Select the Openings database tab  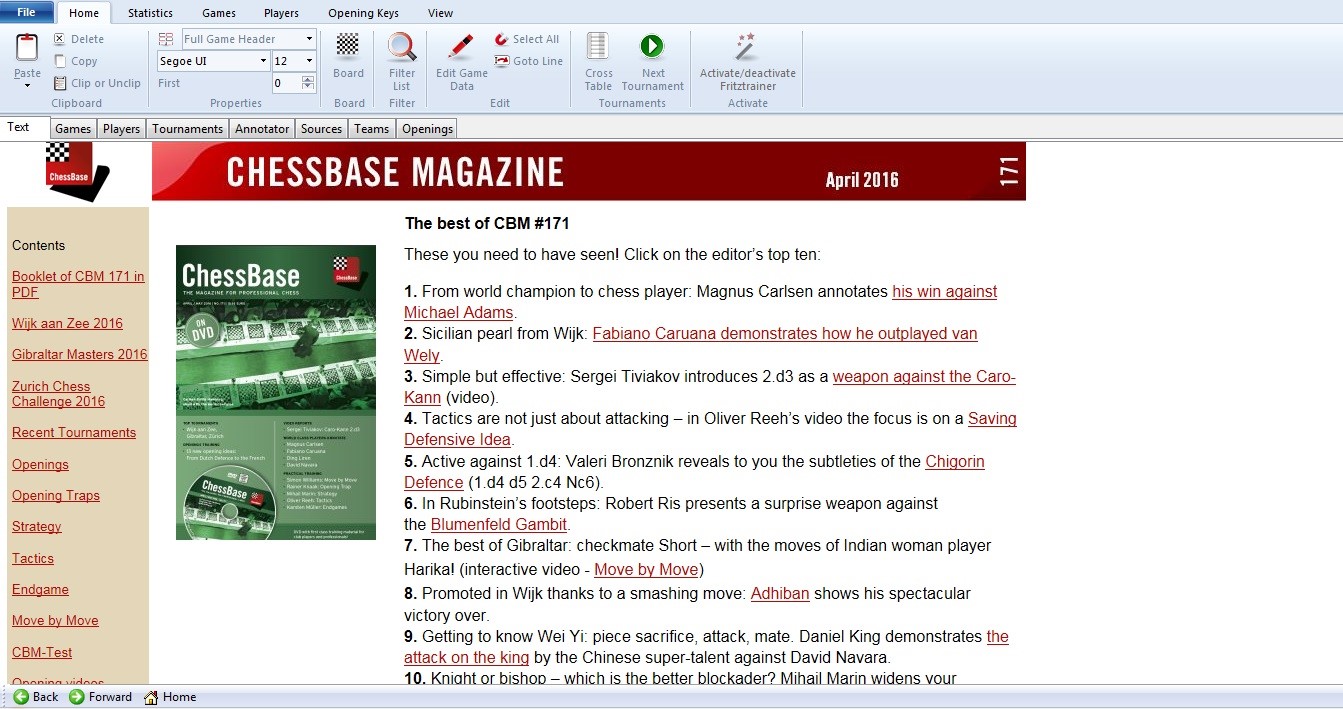coord(428,129)
